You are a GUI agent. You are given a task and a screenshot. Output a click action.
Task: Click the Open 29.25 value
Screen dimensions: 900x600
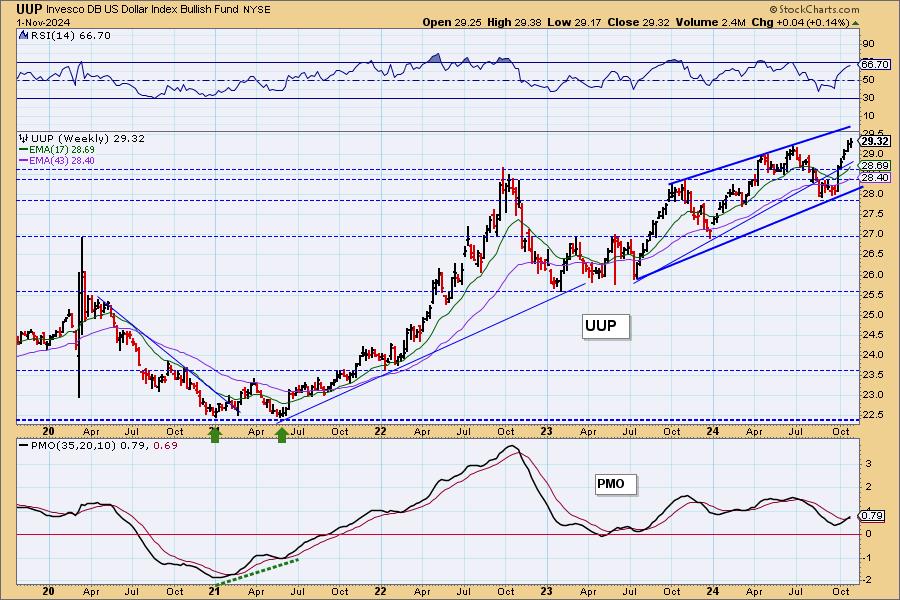[x=452, y=22]
